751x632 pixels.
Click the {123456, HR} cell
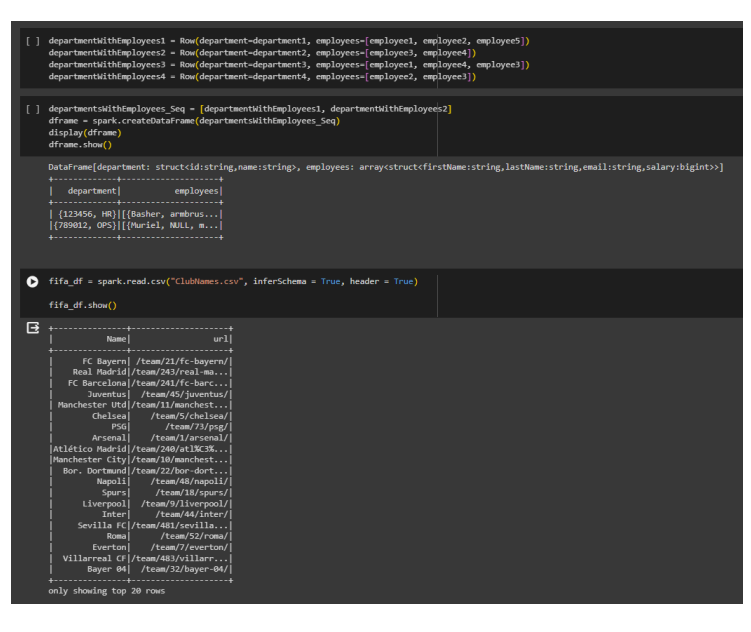(87, 214)
